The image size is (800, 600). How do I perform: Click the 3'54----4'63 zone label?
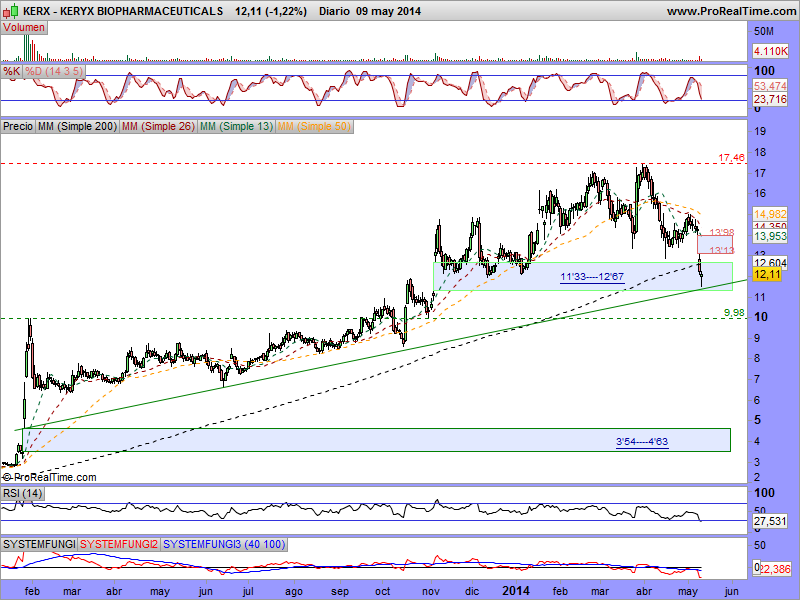click(642, 441)
